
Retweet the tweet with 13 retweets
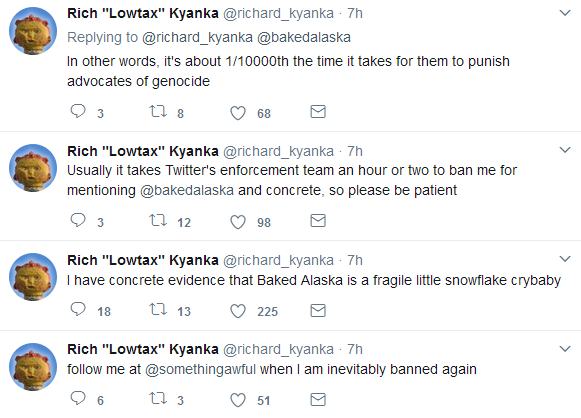(x=158, y=309)
